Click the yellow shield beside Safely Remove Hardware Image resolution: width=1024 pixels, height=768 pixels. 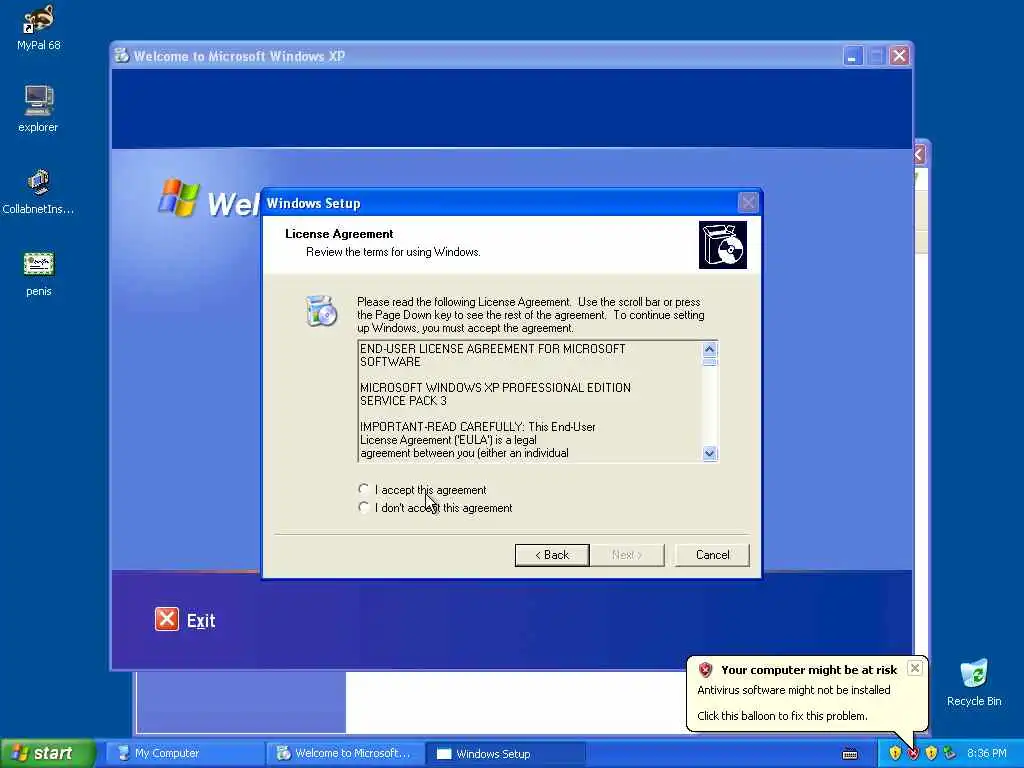tap(931, 754)
